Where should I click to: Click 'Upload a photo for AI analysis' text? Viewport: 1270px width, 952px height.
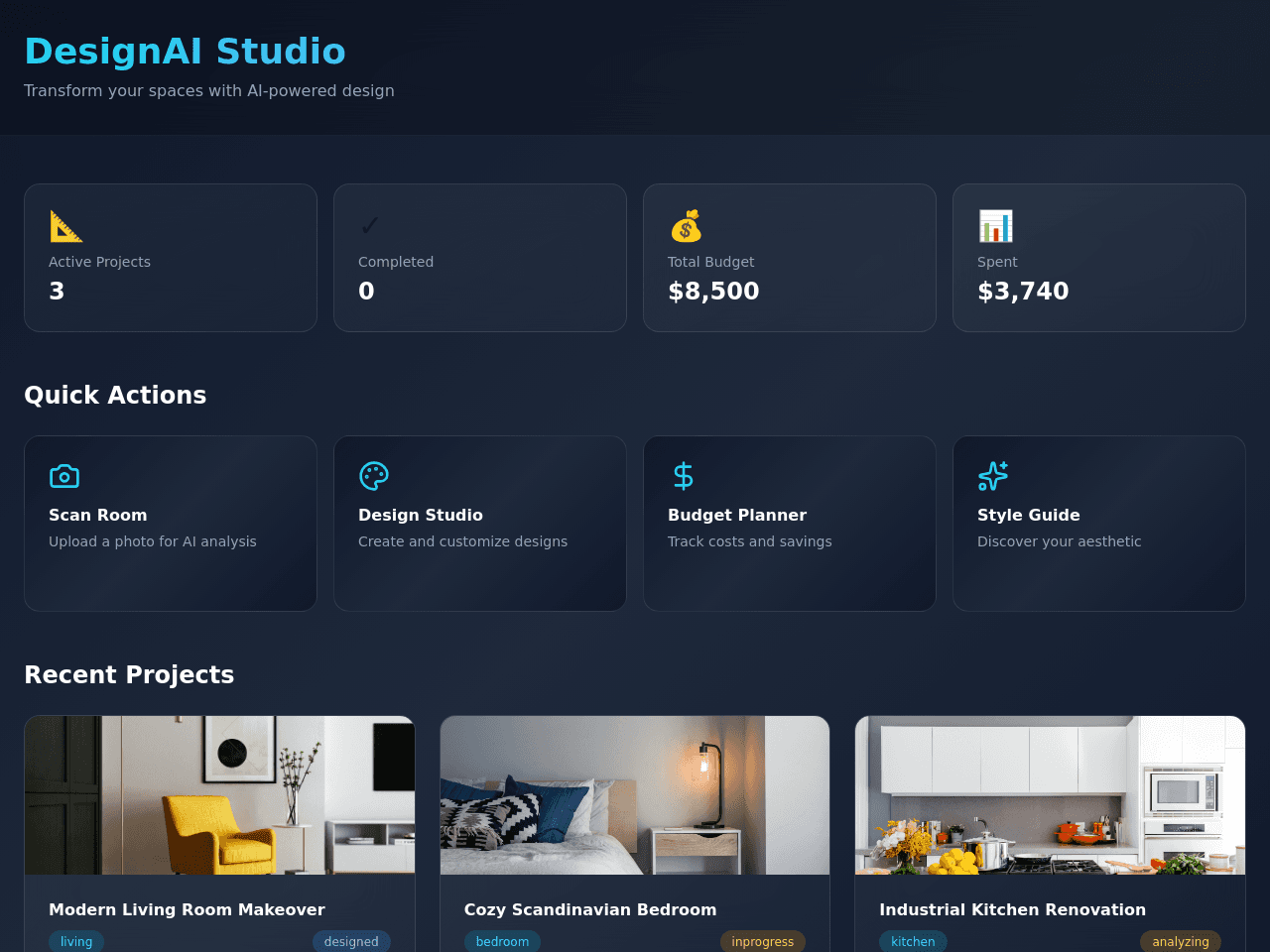coord(153,541)
